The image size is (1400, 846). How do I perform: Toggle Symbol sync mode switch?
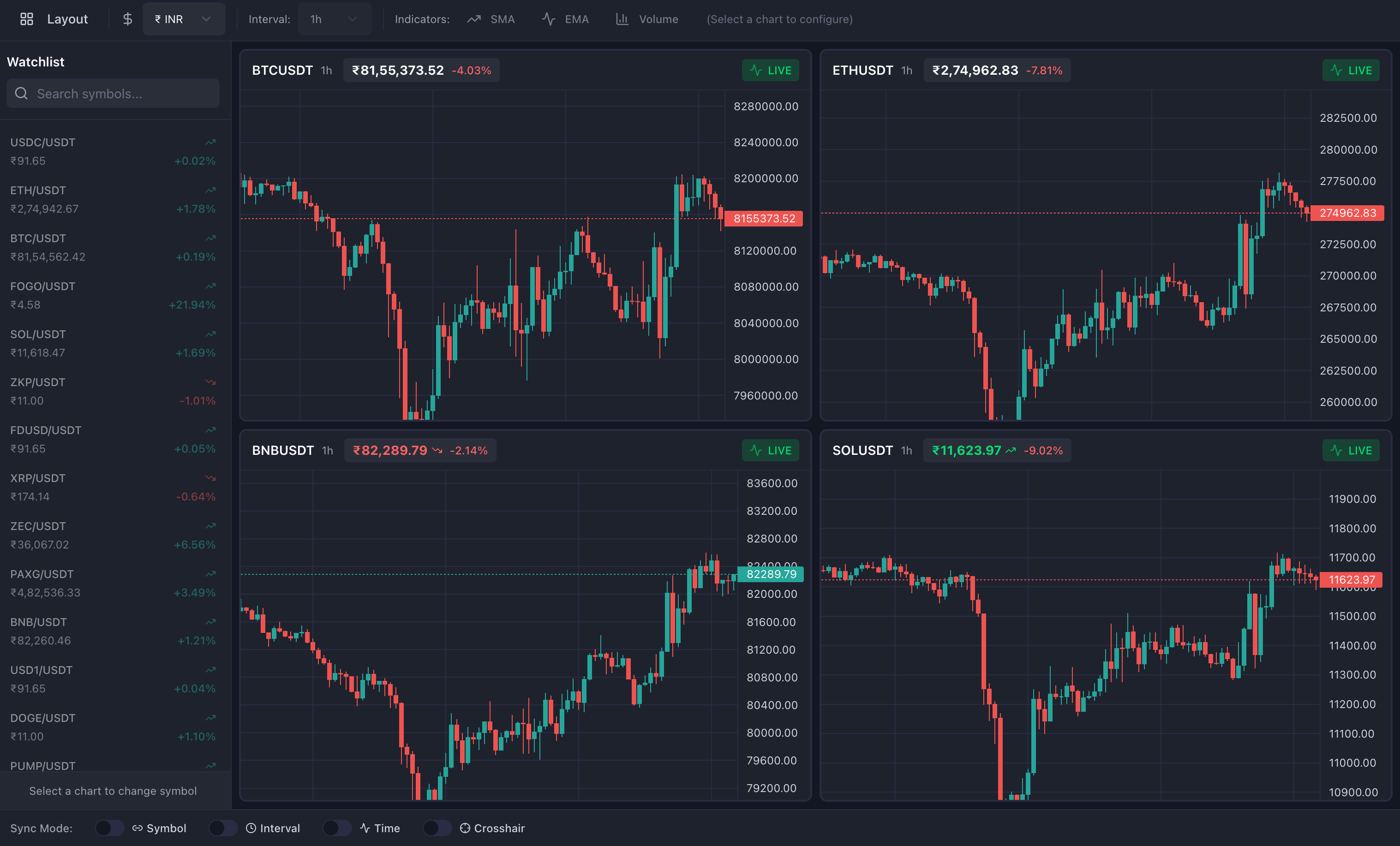pos(109,828)
